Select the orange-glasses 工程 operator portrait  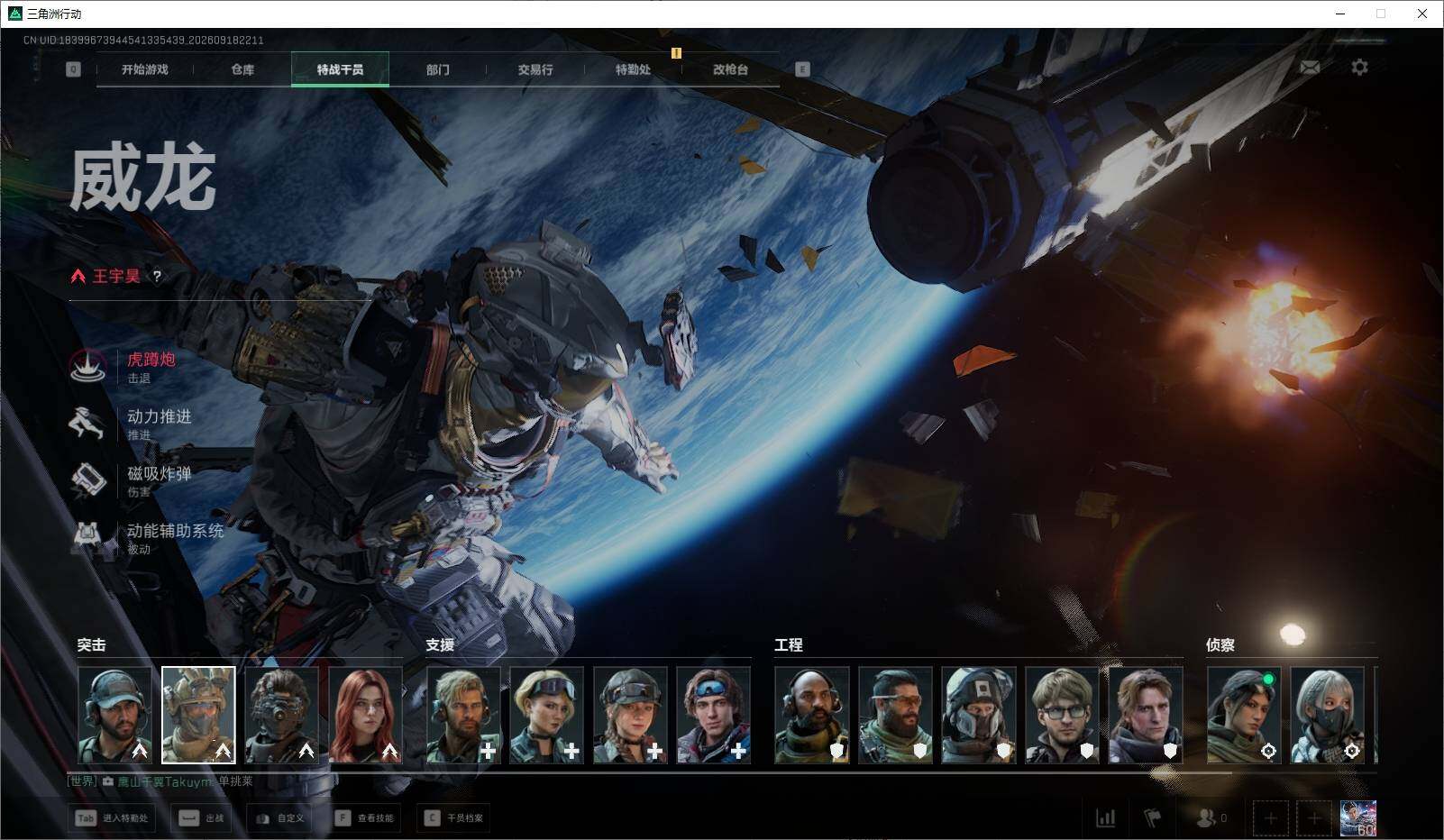pos(895,715)
